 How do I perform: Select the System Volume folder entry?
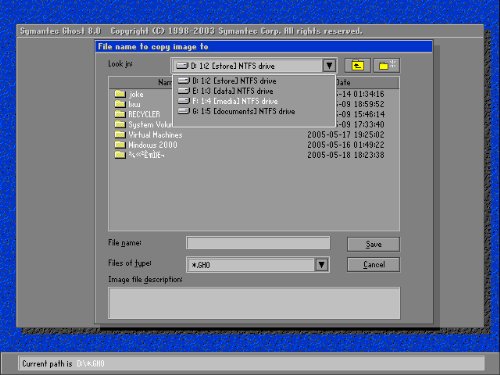tap(144, 125)
